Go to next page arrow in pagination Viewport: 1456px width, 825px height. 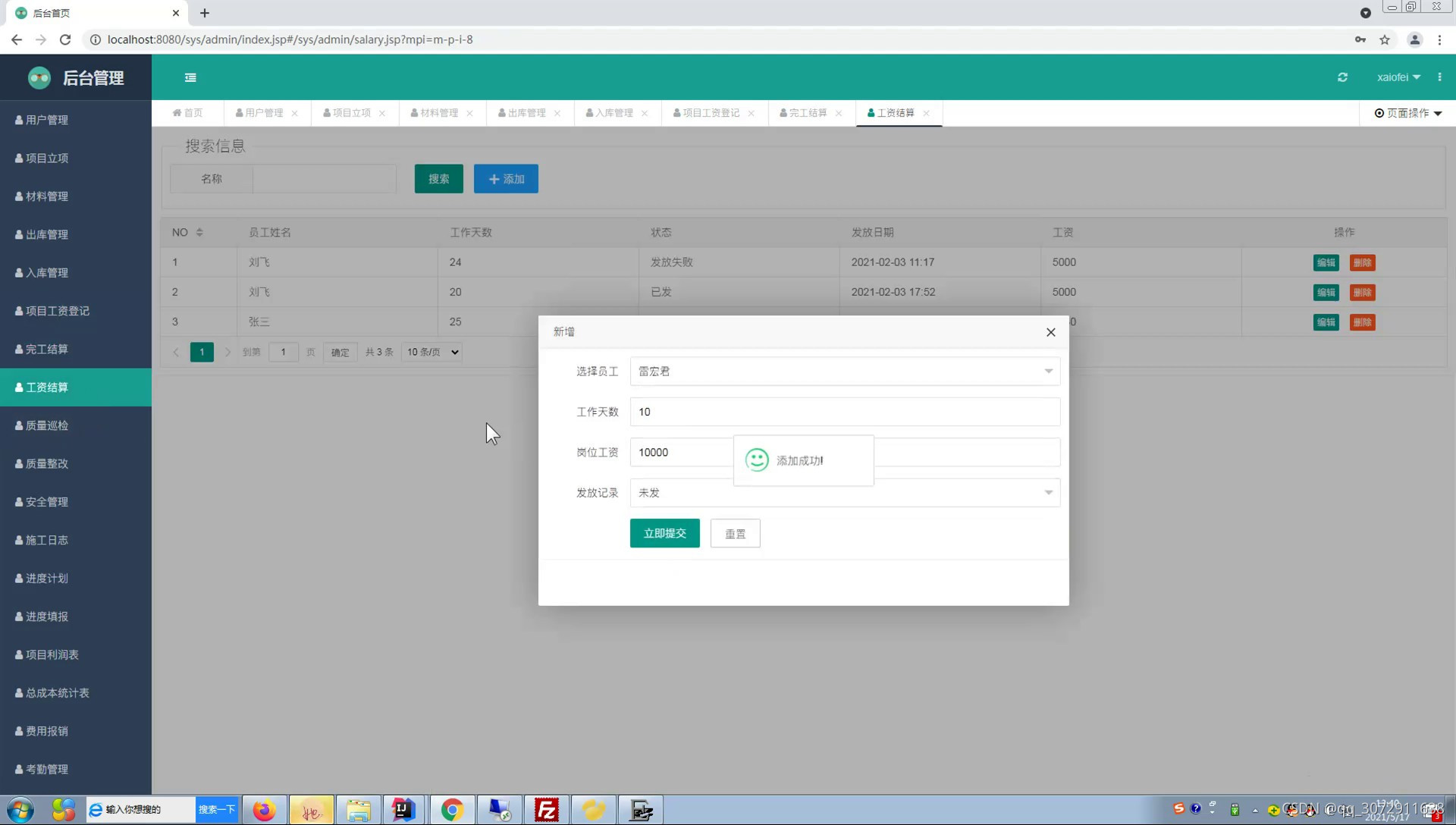tap(227, 352)
